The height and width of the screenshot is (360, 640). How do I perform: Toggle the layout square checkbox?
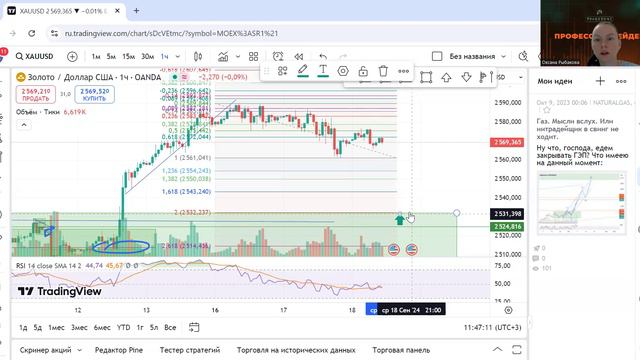[x=437, y=56]
